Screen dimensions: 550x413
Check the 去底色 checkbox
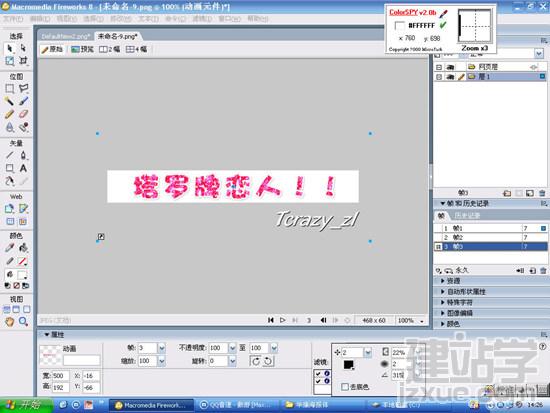[345, 387]
